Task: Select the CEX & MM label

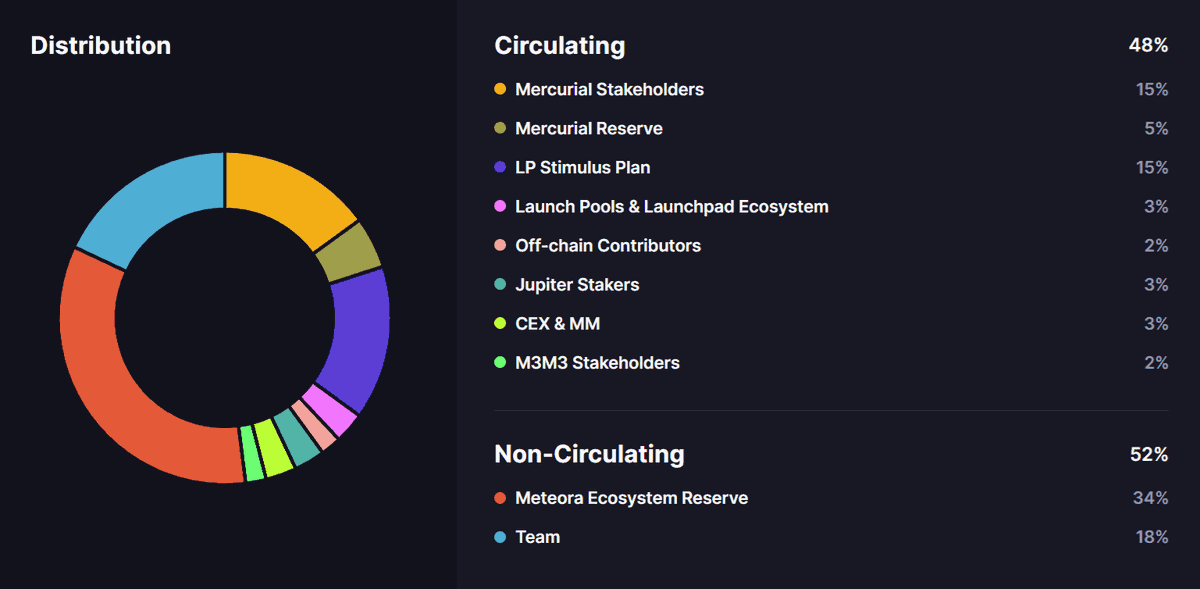Action: coord(557,324)
